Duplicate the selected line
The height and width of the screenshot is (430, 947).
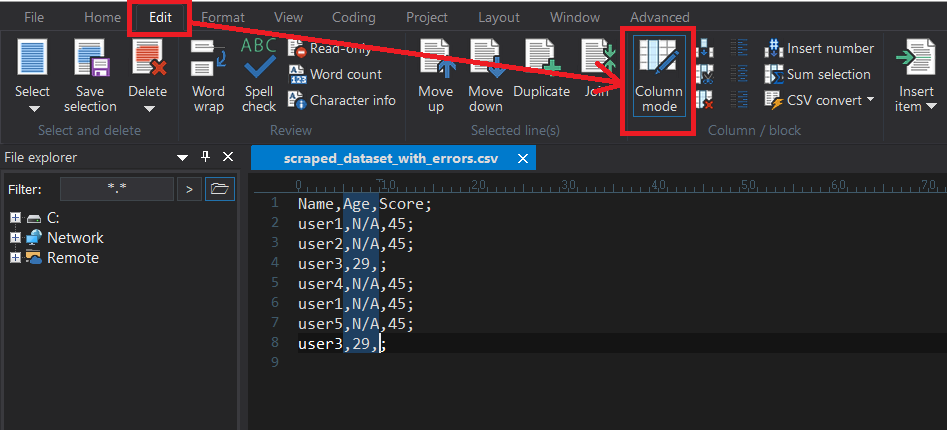pyautogui.click(x=542, y=69)
